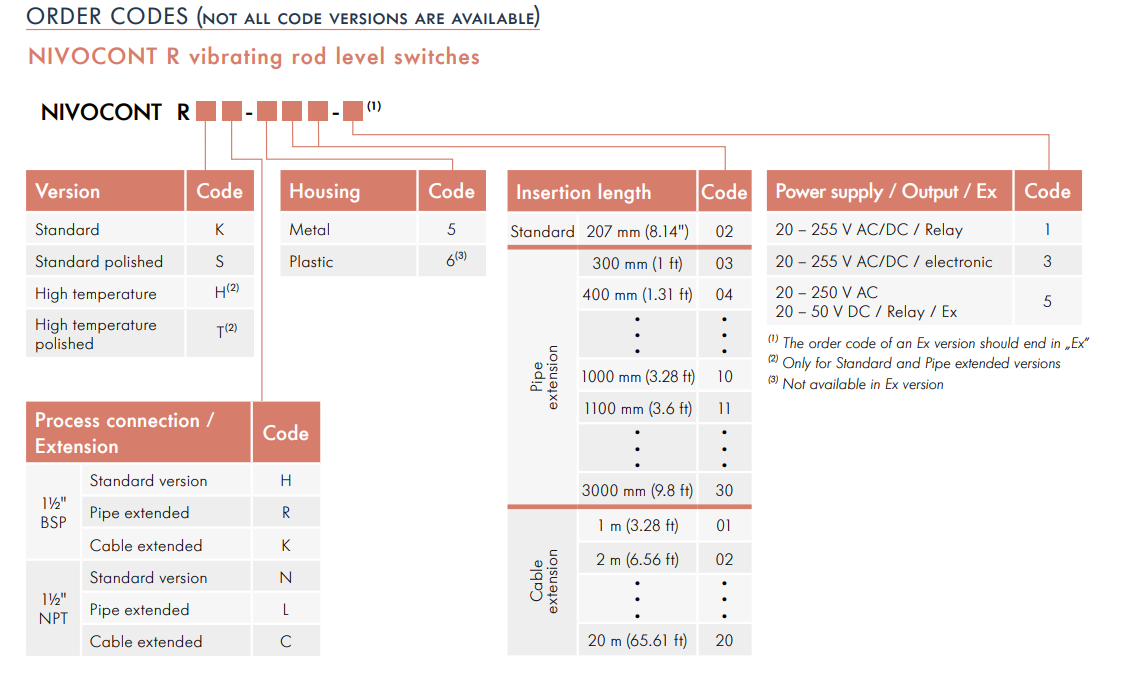Screen dimensions: 1136x676
Task: Click cable extension code "01"
Action: pyautogui.click(x=724, y=525)
